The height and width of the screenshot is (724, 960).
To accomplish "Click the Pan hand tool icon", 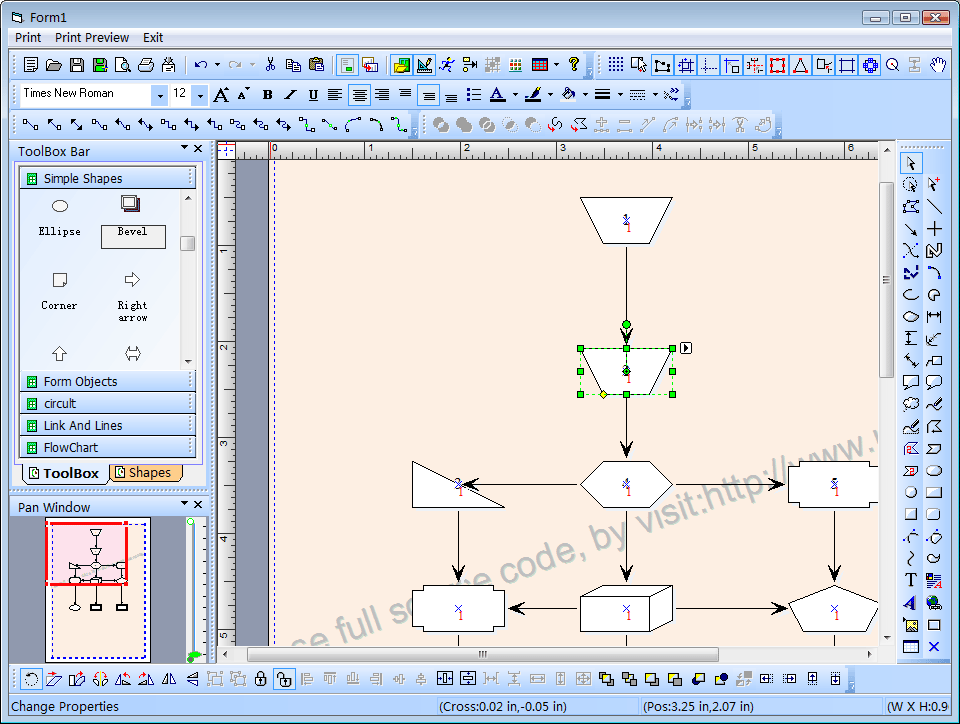I will tap(937, 65).
